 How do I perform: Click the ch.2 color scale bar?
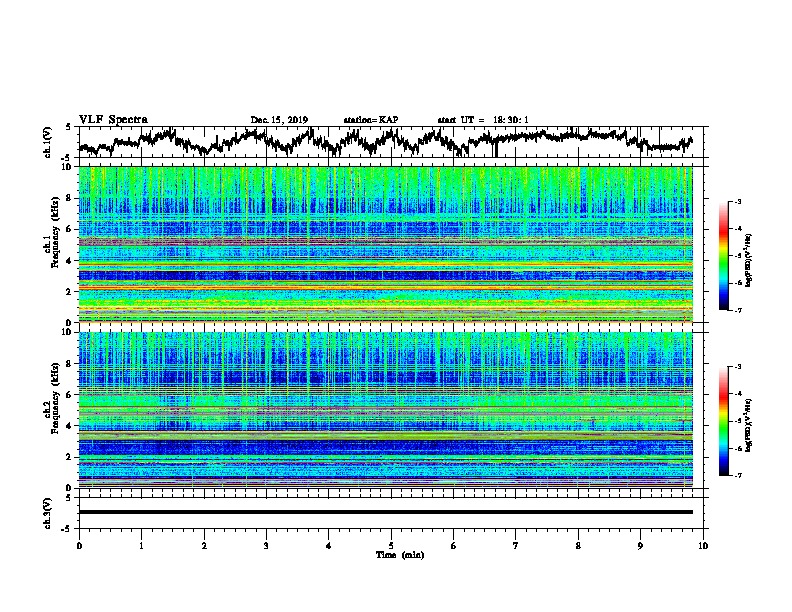(723, 421)
